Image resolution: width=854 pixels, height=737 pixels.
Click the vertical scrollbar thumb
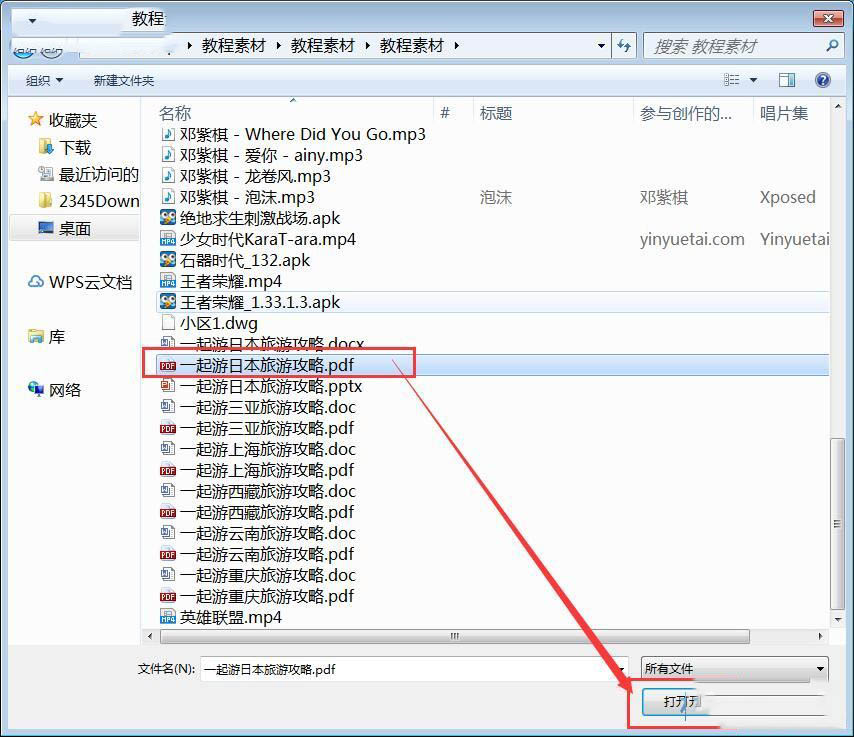[837, 523]
